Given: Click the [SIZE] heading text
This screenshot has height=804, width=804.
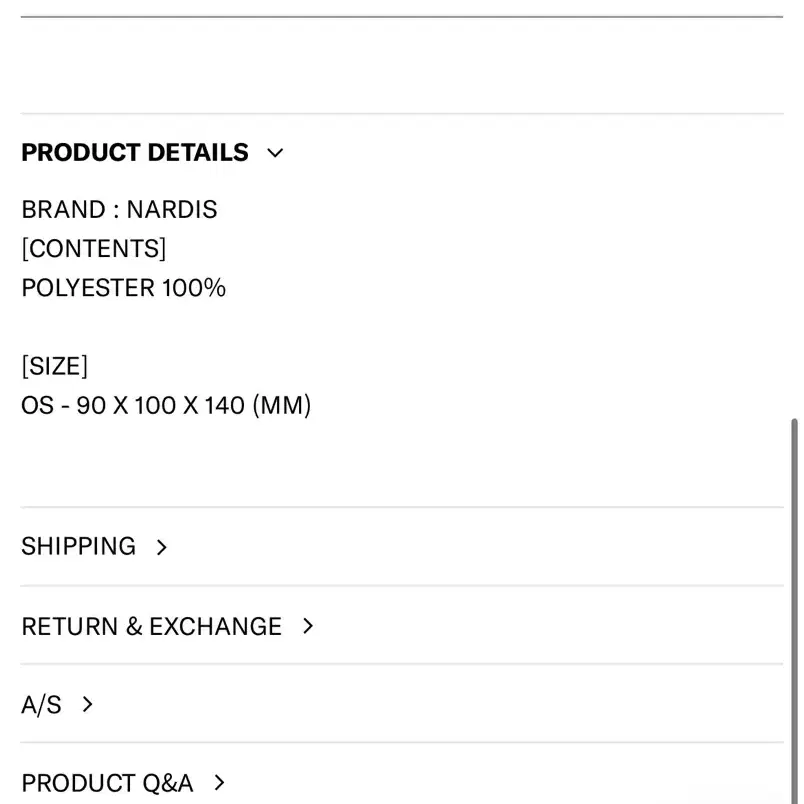Looking at the screenshot, I should pos(55,366).
